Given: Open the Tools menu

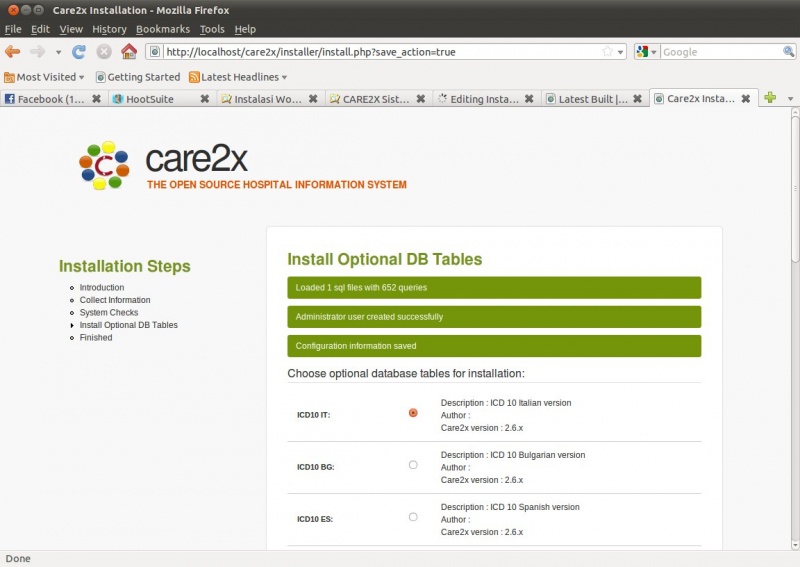Looking at the screenshot, I should 212,29.
